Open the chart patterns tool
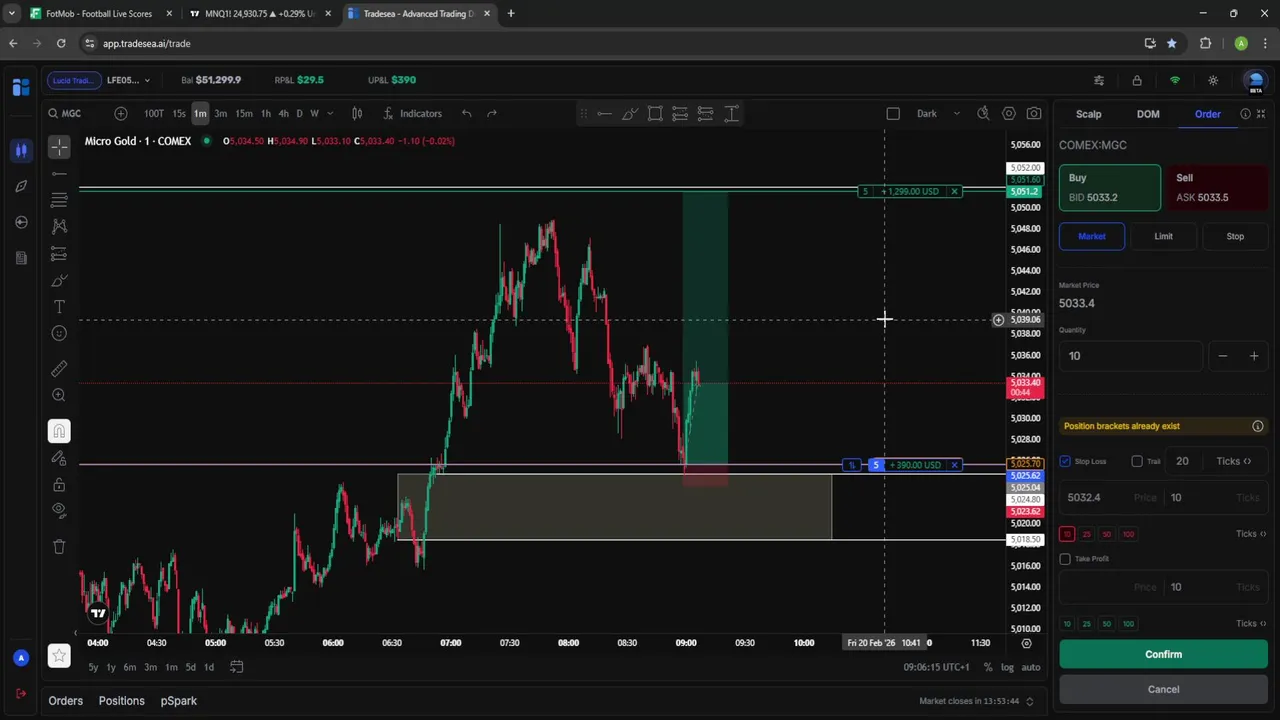The width and height of the screenshot is (1280, 720). pyautogui.click(x=59, y=227)
